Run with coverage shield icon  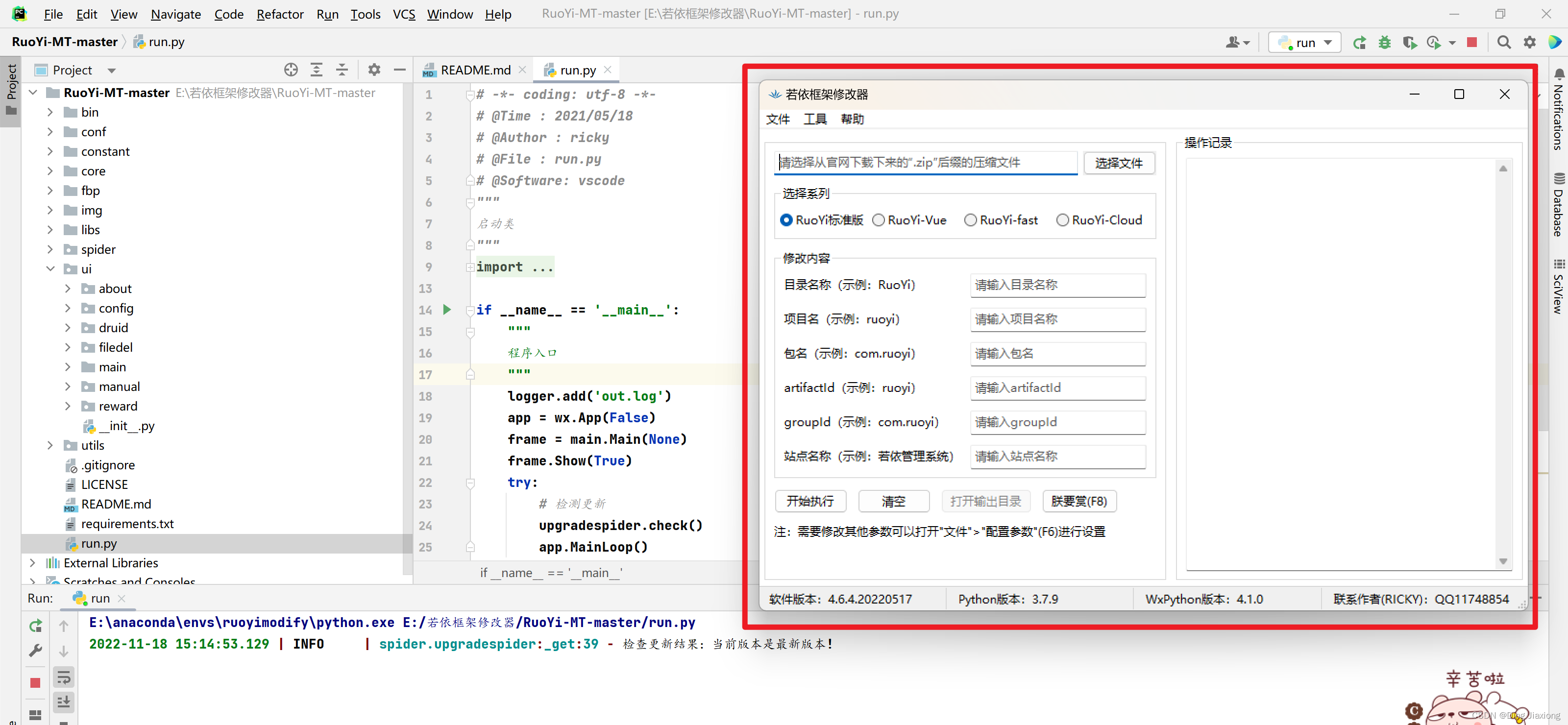click(x=1409, y=43)
